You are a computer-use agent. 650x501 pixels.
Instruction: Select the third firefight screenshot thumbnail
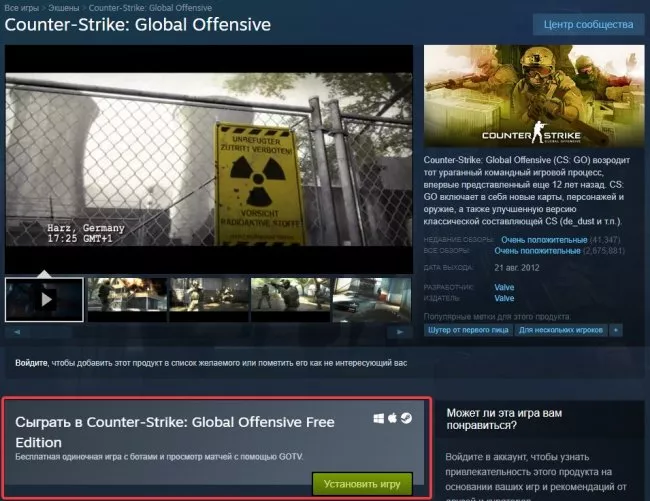[209, 299]
